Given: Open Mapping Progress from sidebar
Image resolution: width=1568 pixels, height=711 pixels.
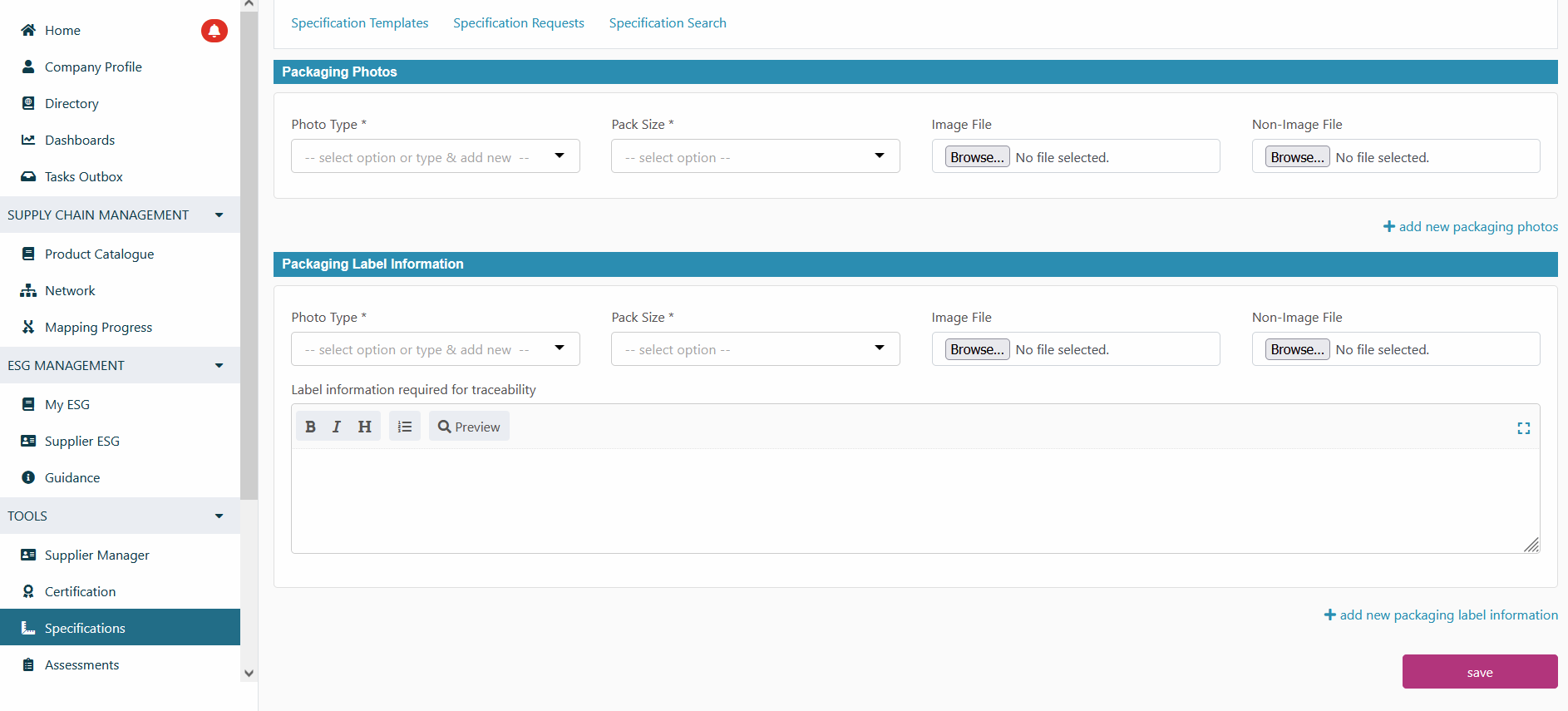Looking at the screenshot, I should coord(98,328).
